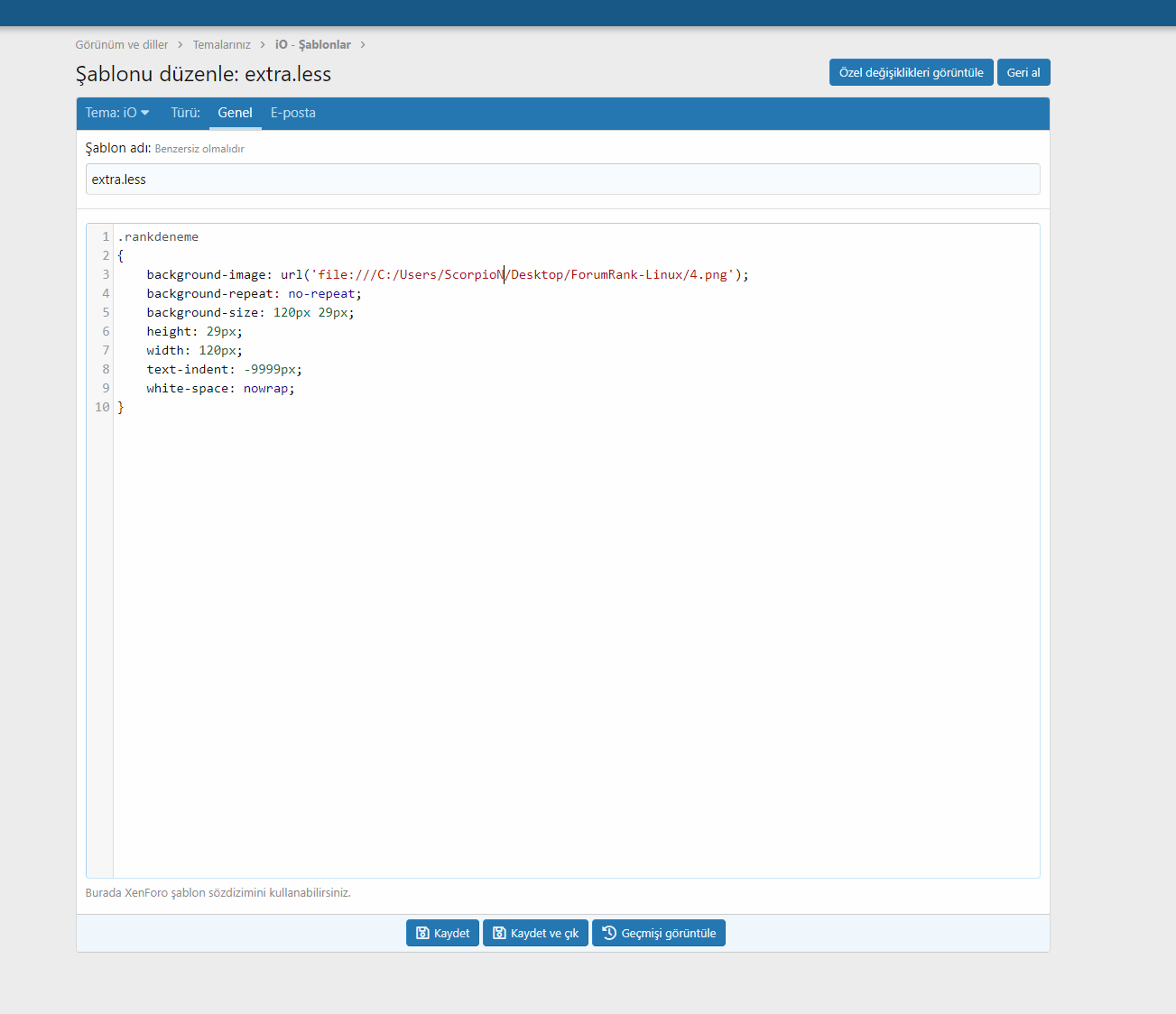This screenshot has height=1014, width=1176.
Task: Click line number 10 in gutter
Action: [x=102, y=407]
